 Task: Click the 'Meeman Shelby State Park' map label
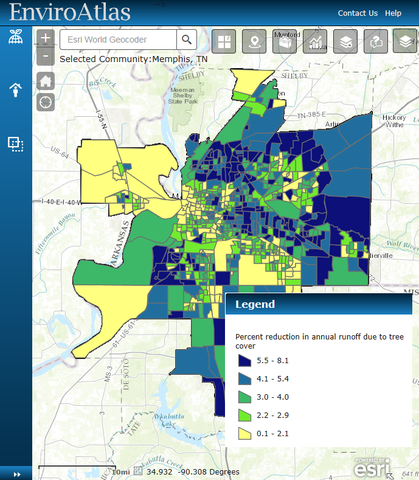pyautogui.click(x=183, y=95)
